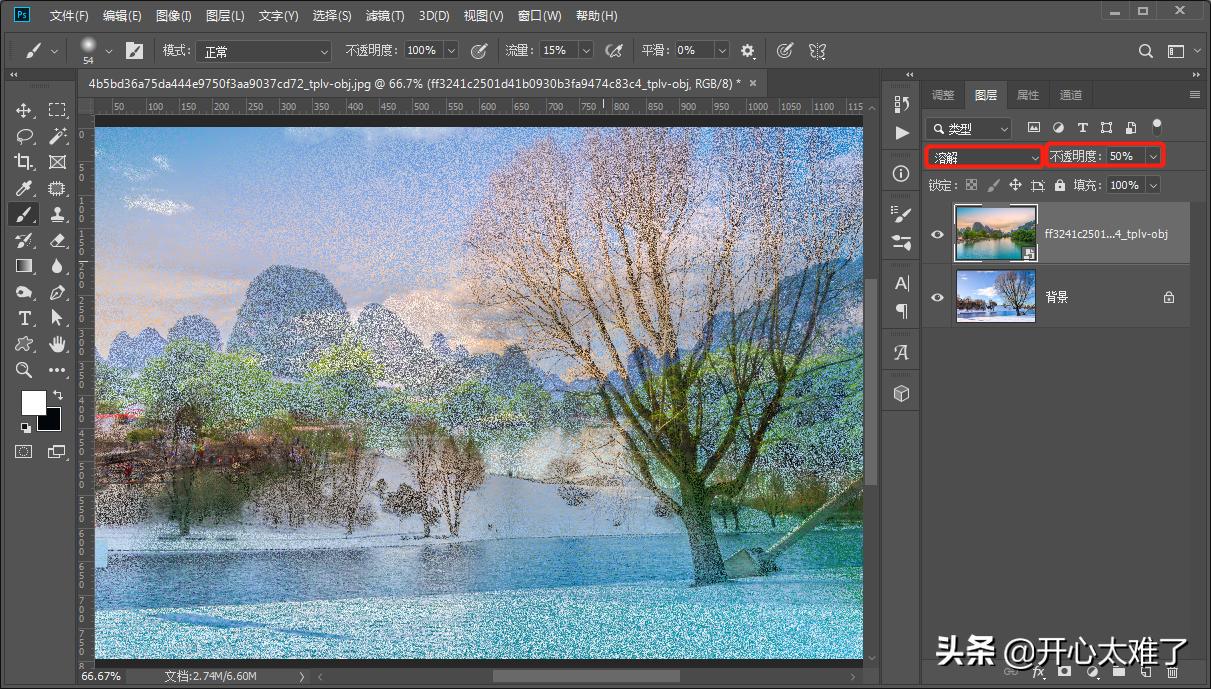Image resolution: width=1211 pixels, height=689 pixels.
Task: Open the 滤镜(T) menu
Action: pos(385,16)
